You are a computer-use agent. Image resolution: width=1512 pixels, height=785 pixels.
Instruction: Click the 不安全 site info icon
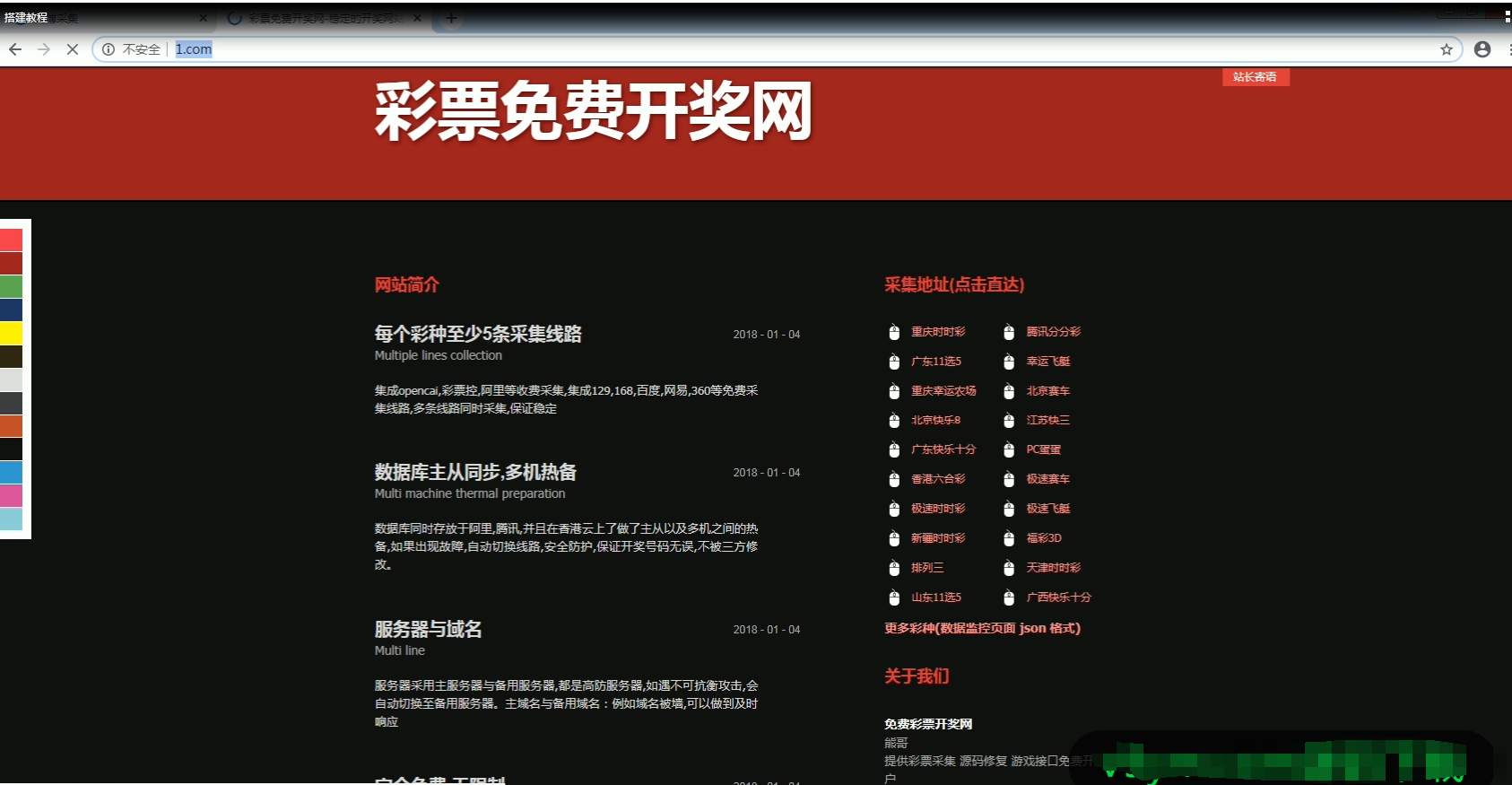[109, 49]
